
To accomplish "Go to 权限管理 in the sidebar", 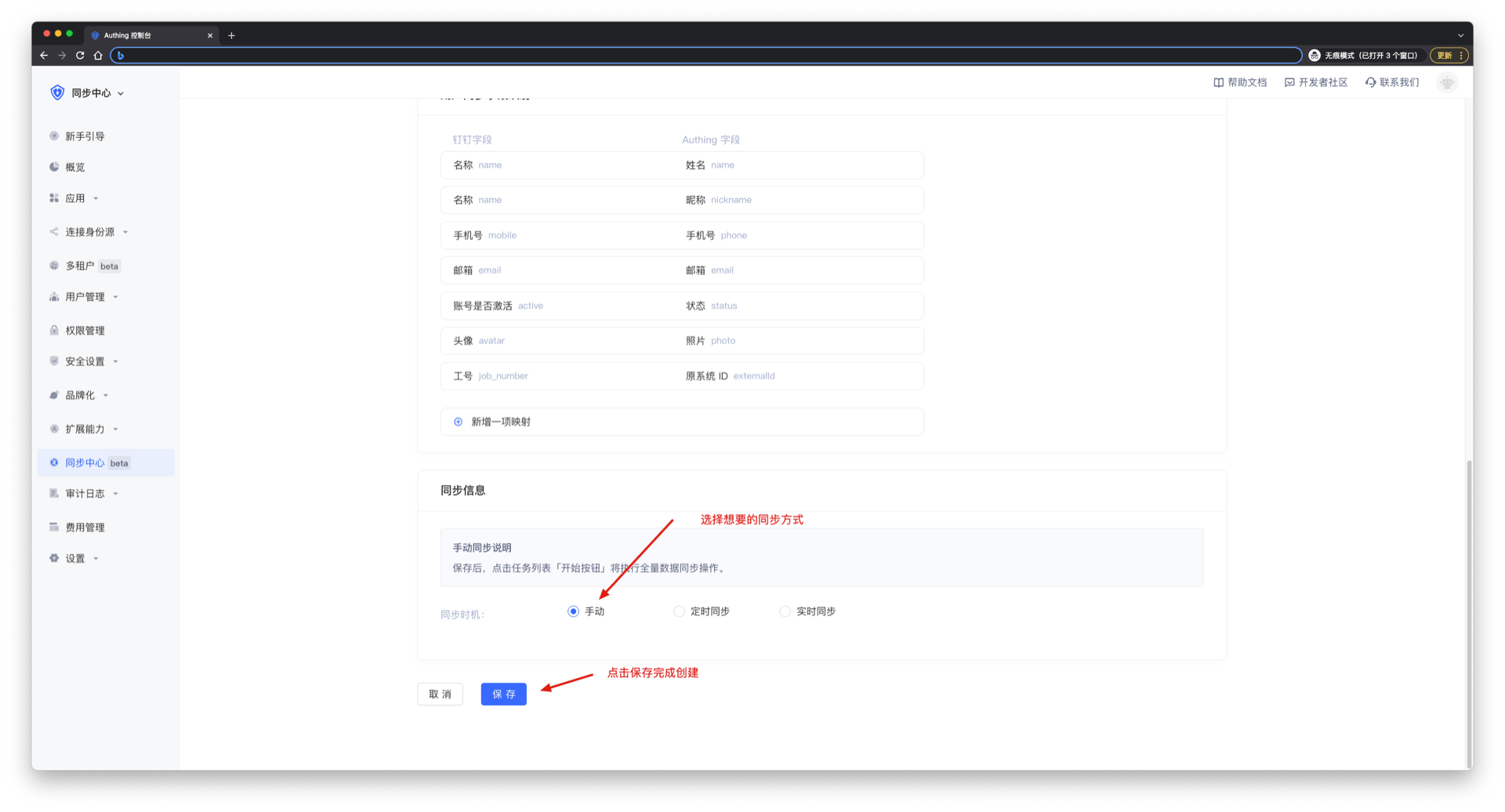I will click(85, 331).
